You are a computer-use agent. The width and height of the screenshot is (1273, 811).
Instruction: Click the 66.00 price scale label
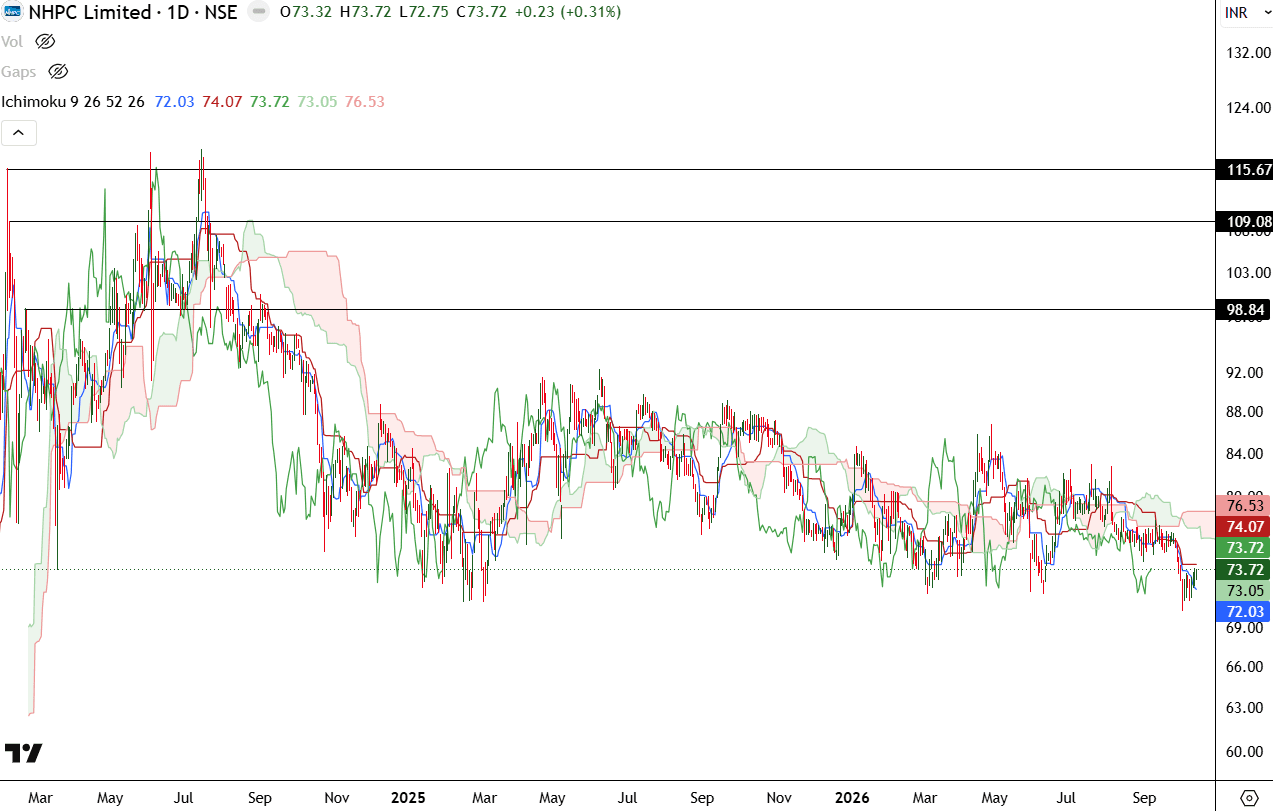pyautogui.click(x=1246, y=666)
